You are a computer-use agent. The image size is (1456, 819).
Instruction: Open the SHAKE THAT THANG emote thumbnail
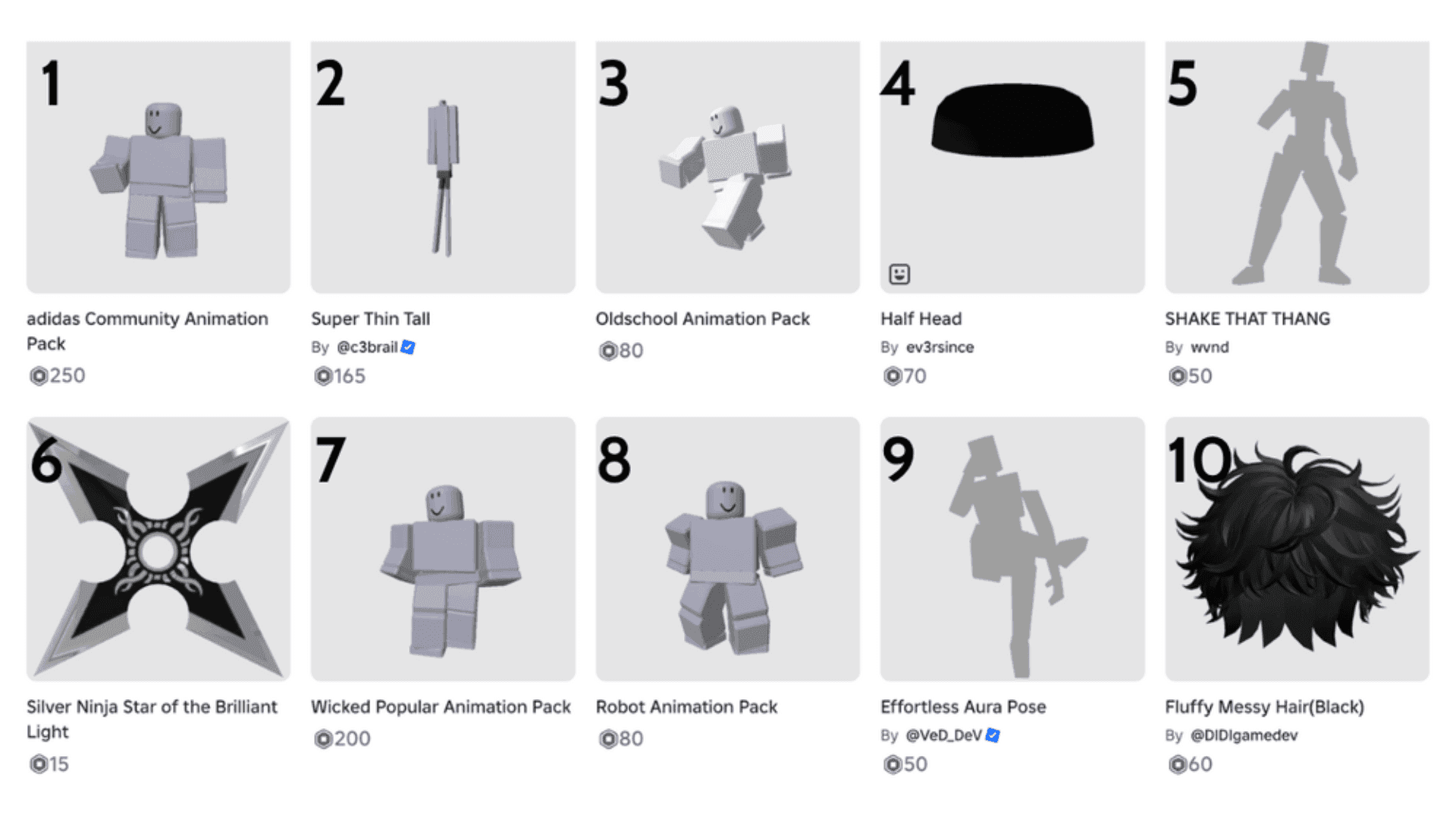1297,168
